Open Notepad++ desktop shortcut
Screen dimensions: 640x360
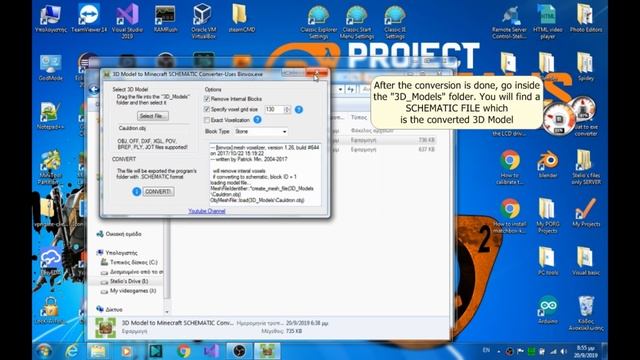click(50, 116)
